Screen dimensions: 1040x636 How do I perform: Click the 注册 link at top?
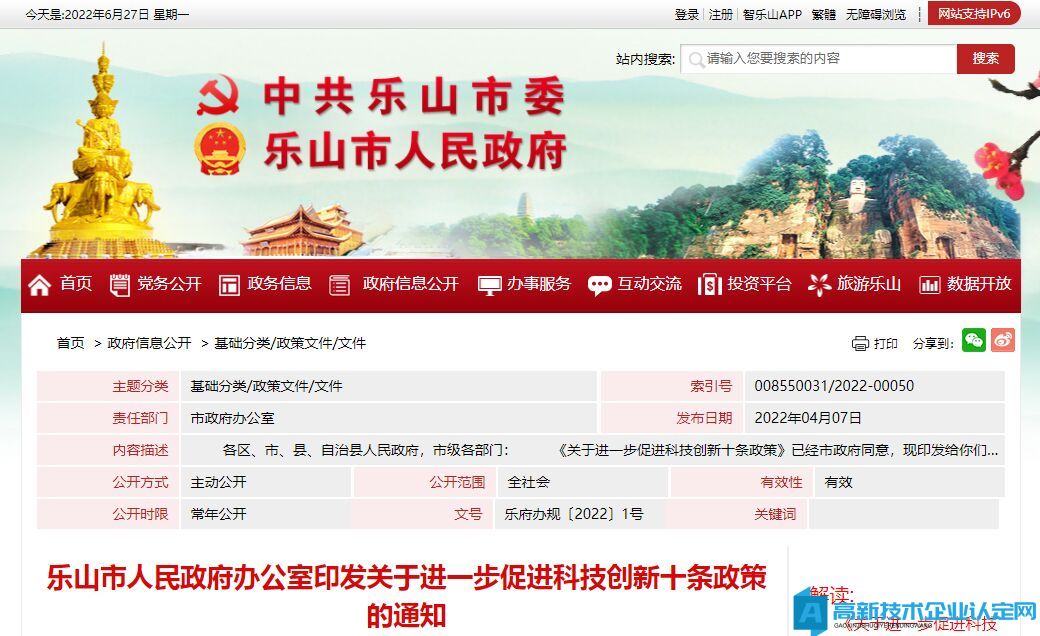point(720,15)
